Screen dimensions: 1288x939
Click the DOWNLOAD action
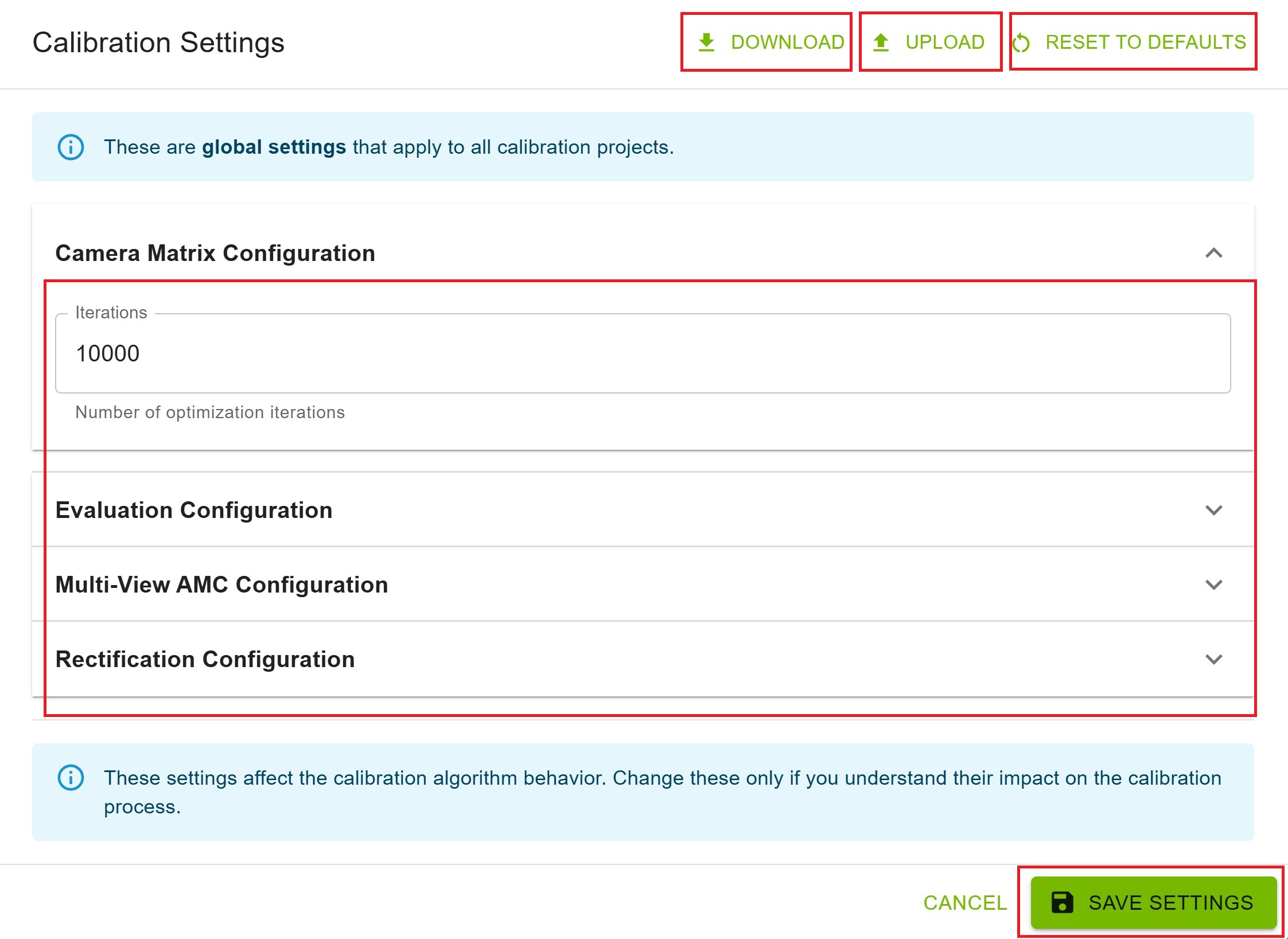(787, 41)
